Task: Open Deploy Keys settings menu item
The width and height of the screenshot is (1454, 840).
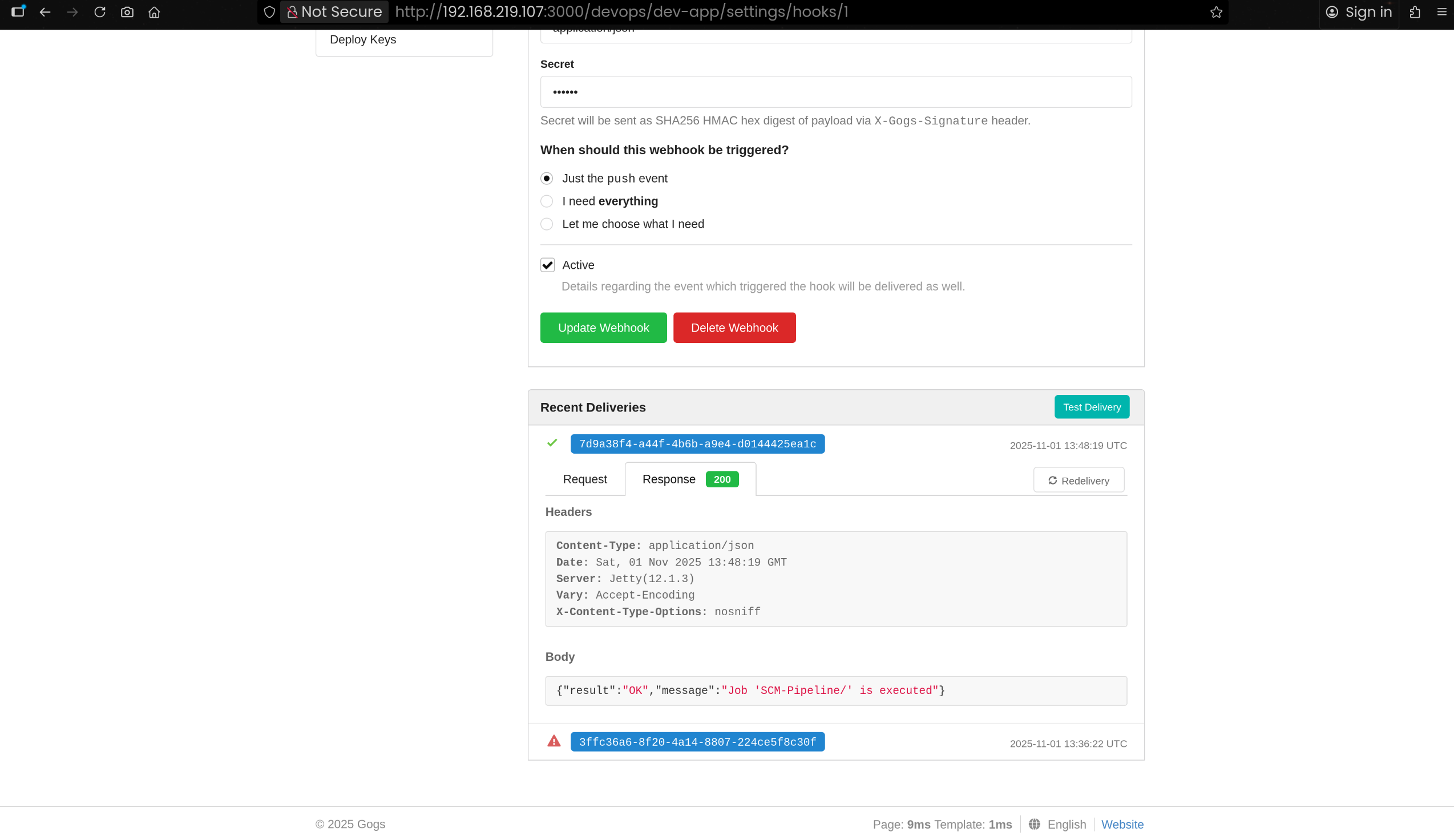Action: pyautogui.click(x=363, y=40)
